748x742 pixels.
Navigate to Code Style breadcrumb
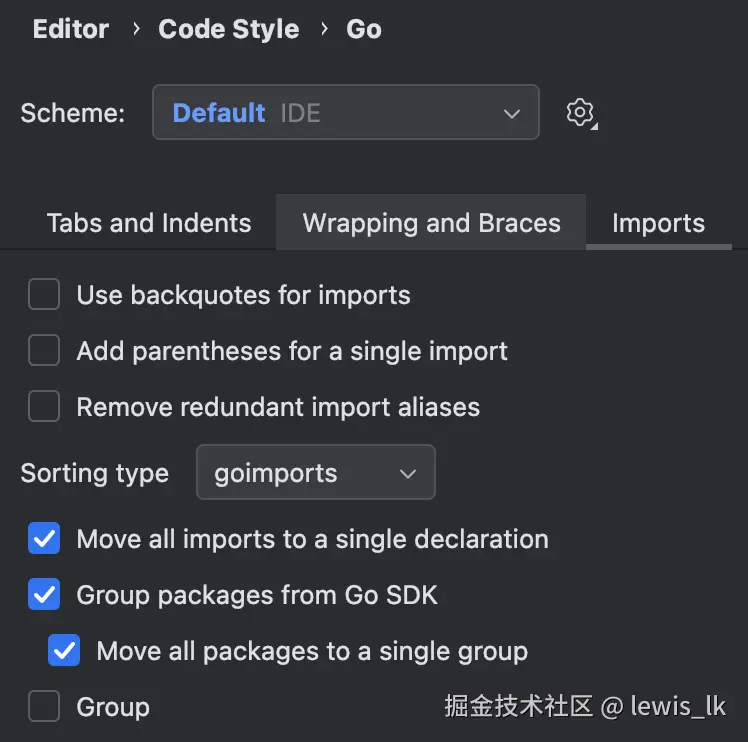(228, 29)
